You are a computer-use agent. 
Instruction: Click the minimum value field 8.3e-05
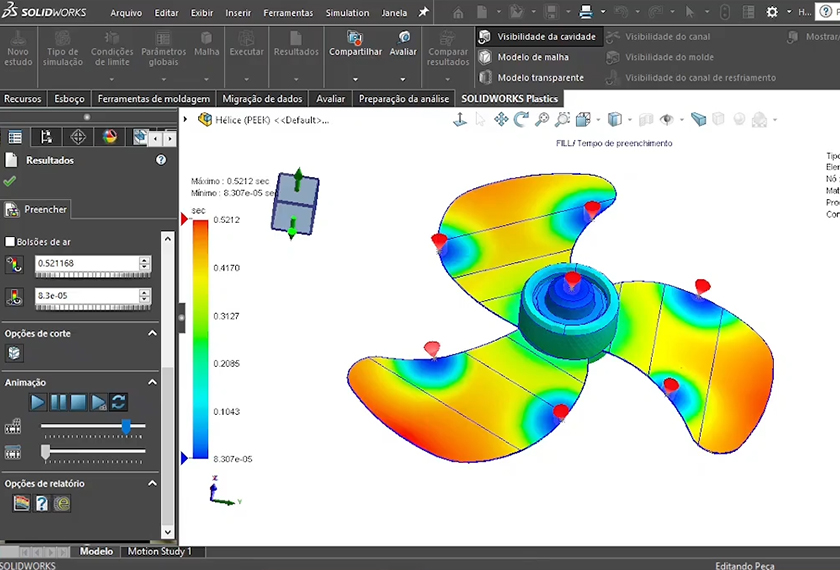pos(87,296)
